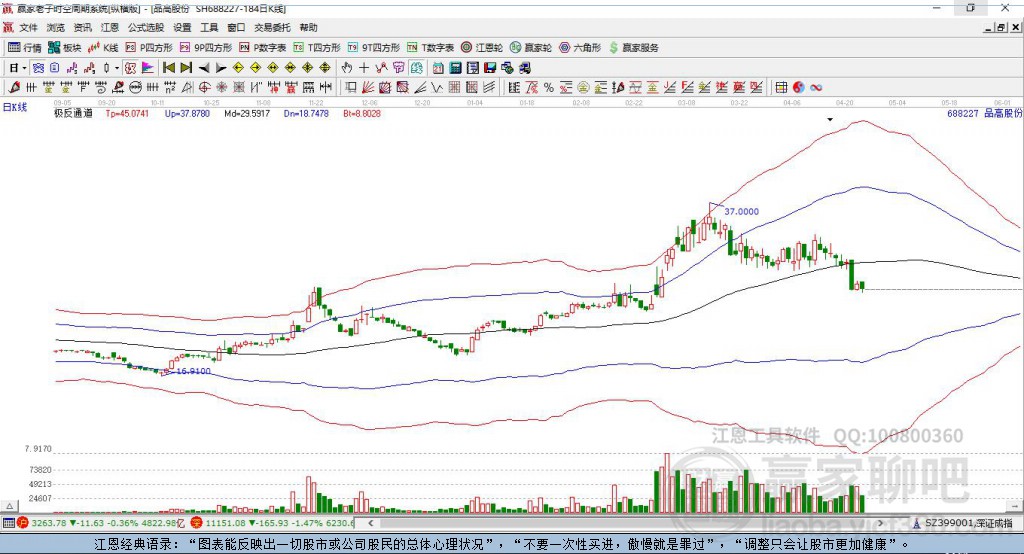
Task: Open the 六角形 hexagon tool
Action: pos(580,48)
